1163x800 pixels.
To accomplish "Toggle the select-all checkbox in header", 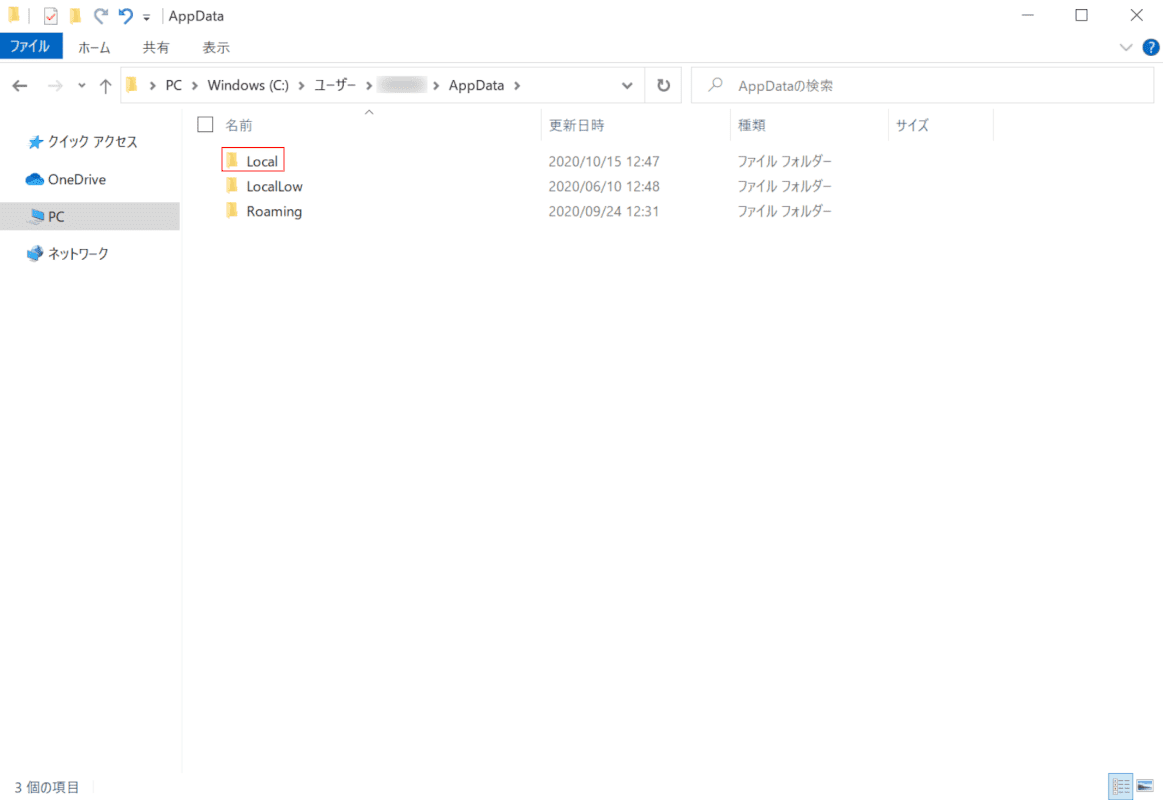I will coord(205,125).
